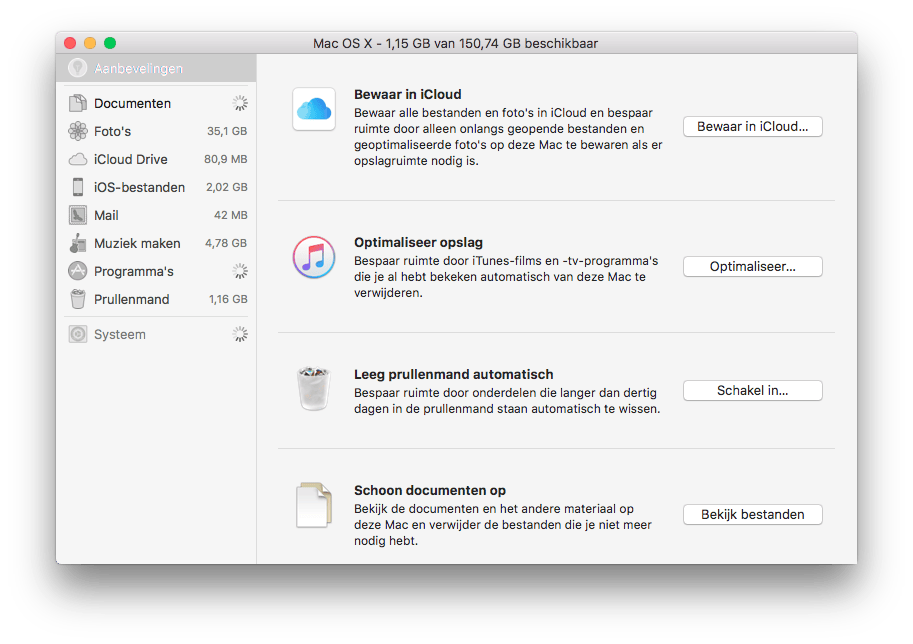
Task: Click the Prullenmand trash icon in sidebar
Action: 77,299
